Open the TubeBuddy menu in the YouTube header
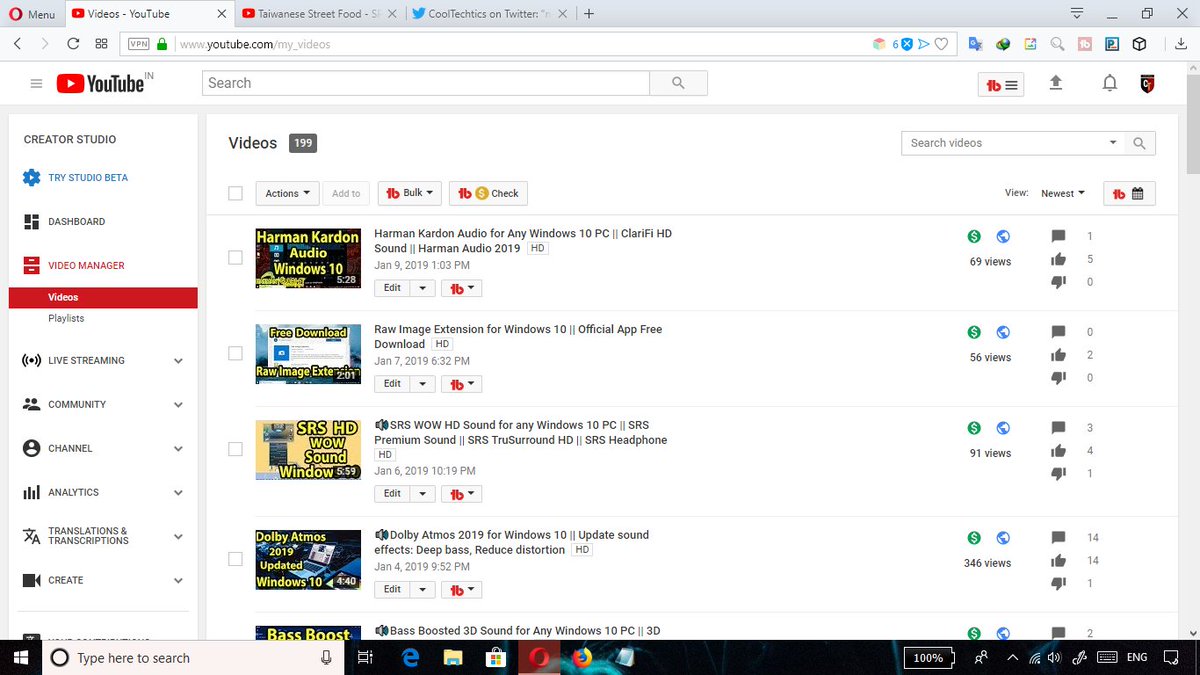Image resolution: width=1200 pixels, height=675 pixels. [1001, 85]
